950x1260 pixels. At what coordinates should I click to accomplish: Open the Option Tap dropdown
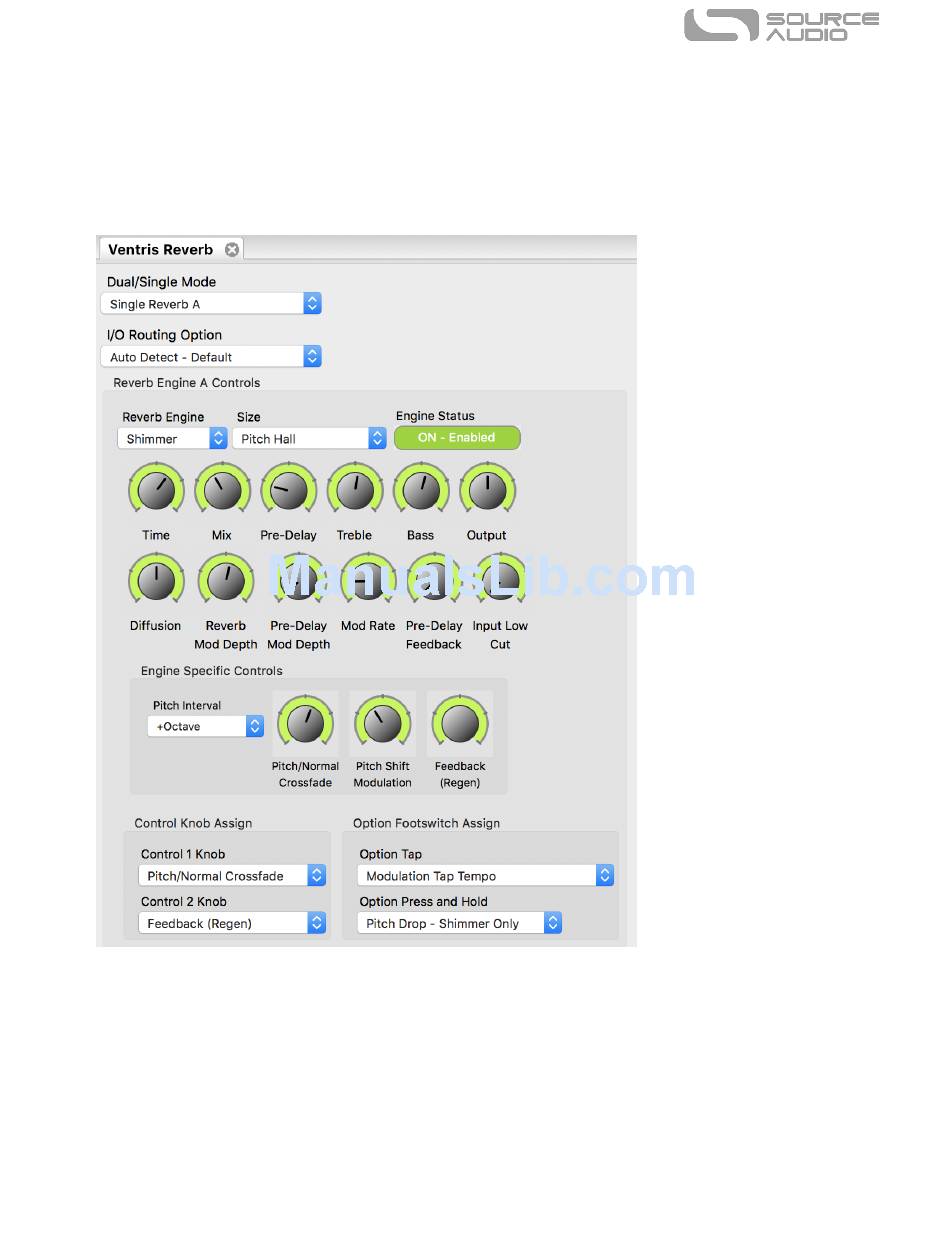pyautogui.click(x=485, y=876)
